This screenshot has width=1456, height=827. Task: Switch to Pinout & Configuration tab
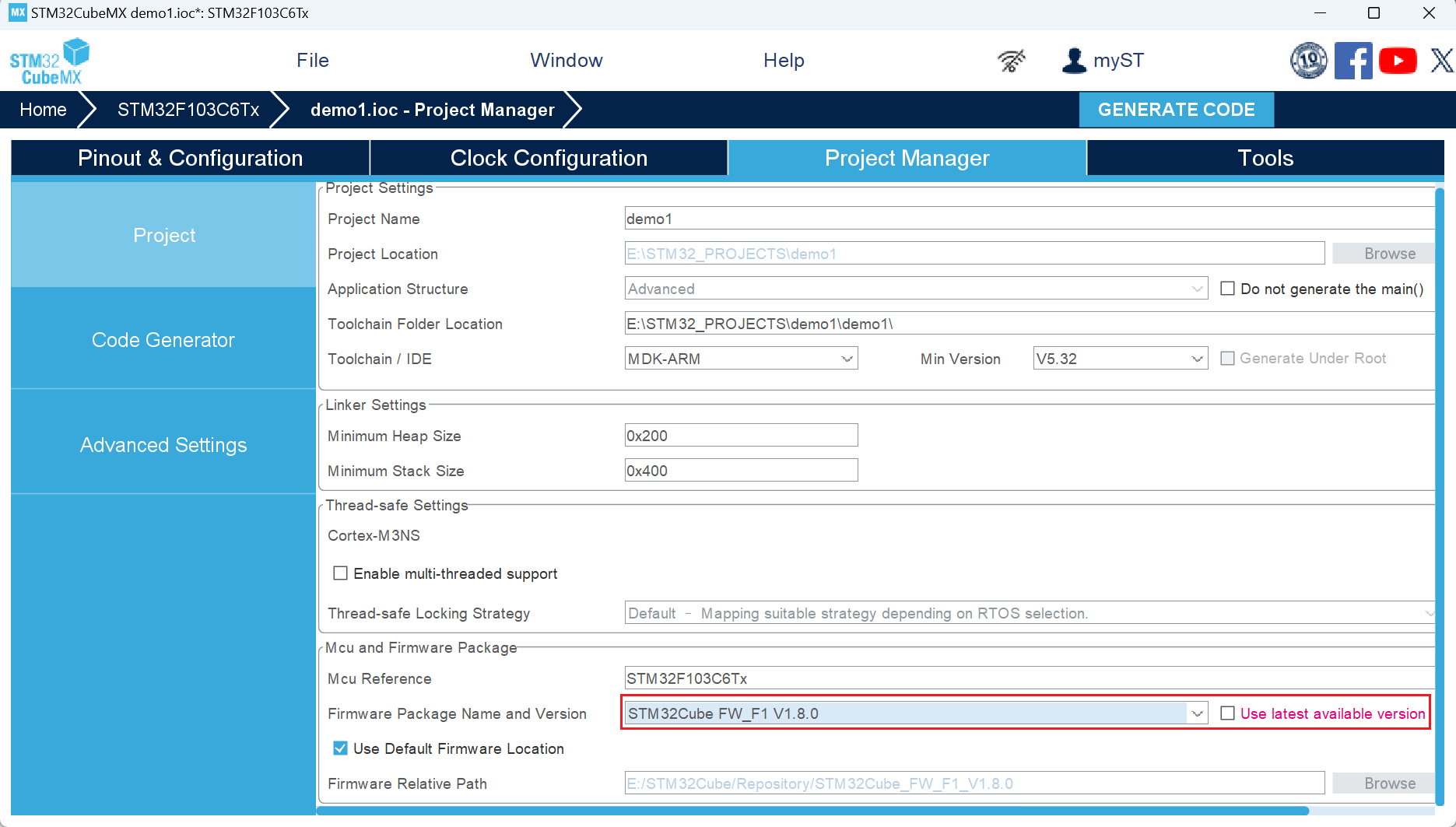click(x=190, y=158)
